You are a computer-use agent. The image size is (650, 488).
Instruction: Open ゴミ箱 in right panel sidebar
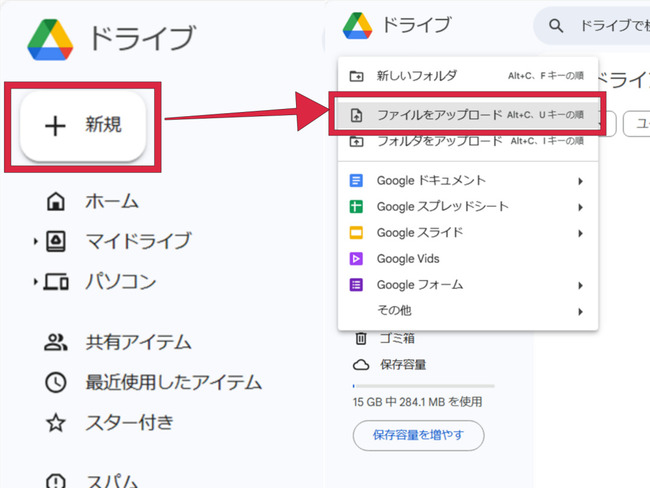pyautogui.click(x=397, y=338)
